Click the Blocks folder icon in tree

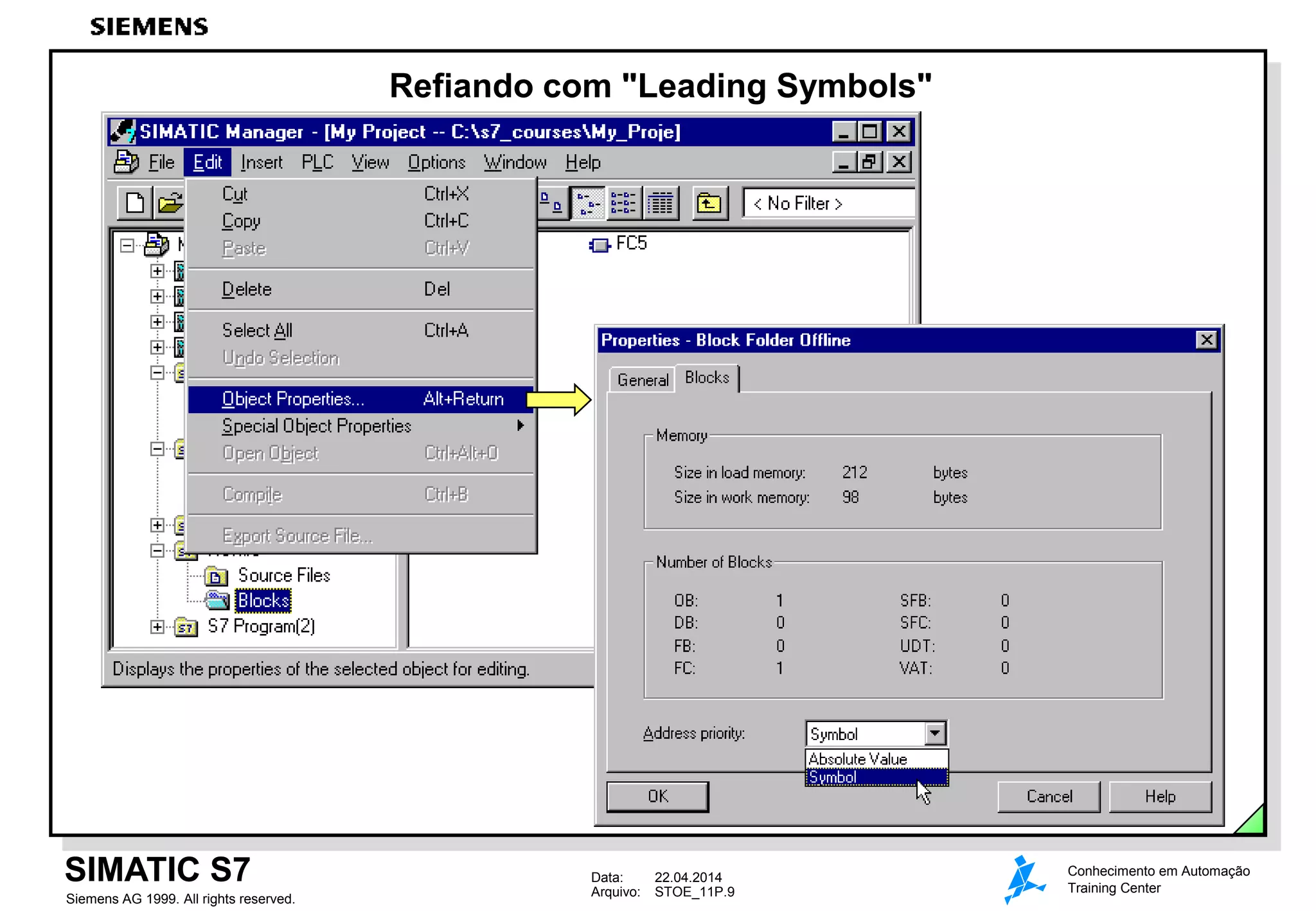click(217, 601)
